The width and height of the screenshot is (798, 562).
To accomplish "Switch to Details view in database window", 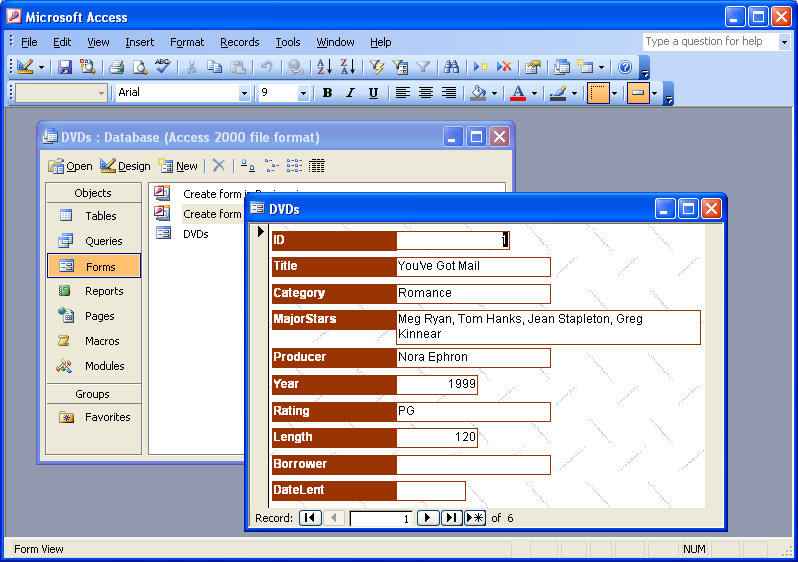I will click(x=317, y=165).
